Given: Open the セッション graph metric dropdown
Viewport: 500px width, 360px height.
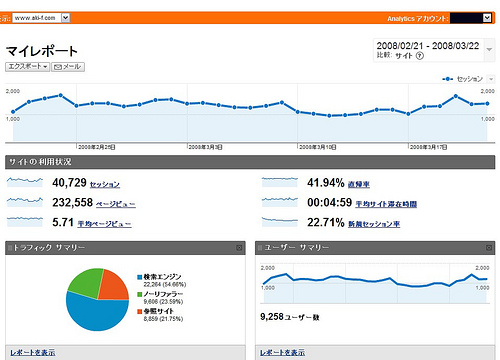Looking at the screenshot, I should 491,79.
